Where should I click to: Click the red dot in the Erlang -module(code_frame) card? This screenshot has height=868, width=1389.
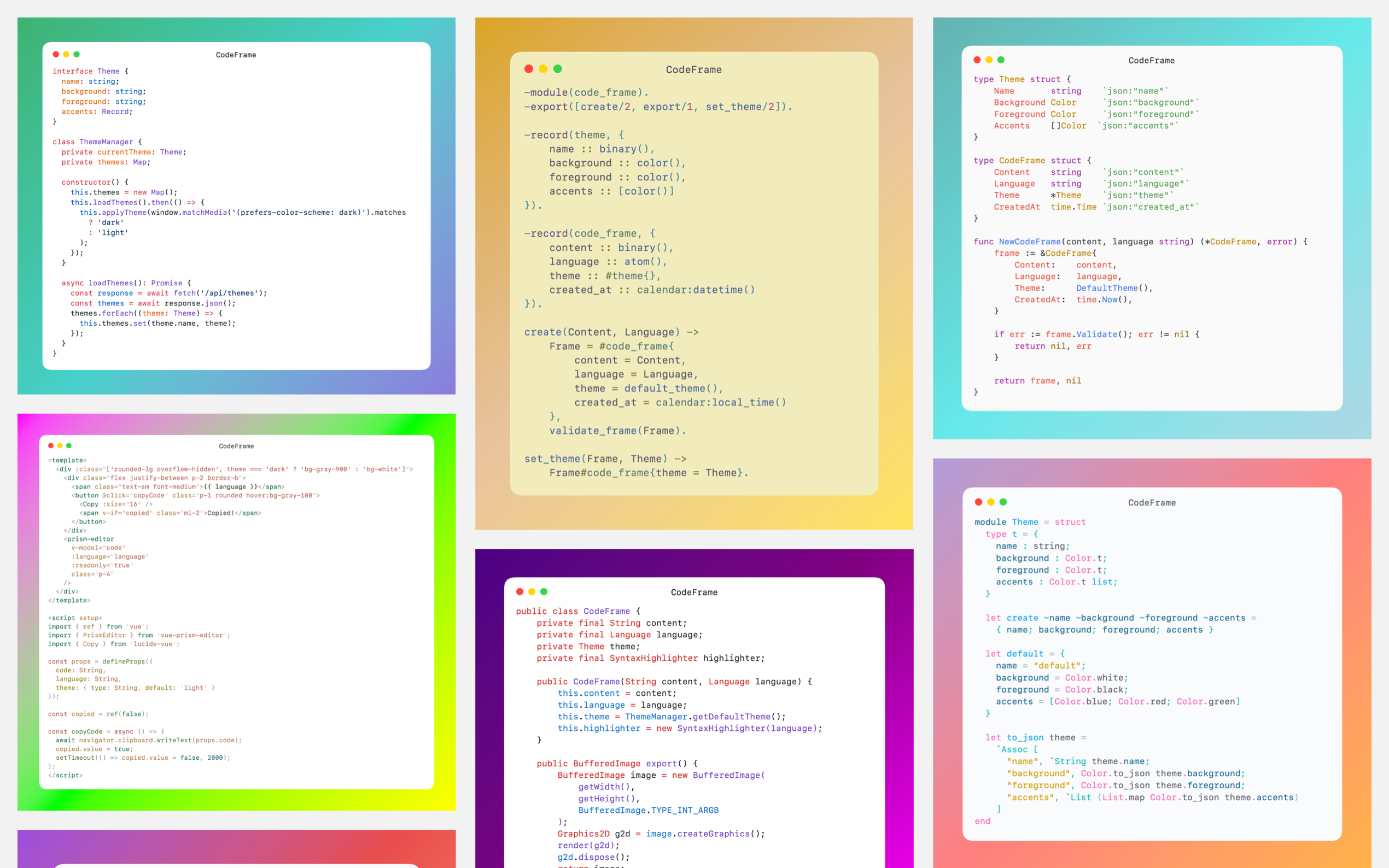529,69
